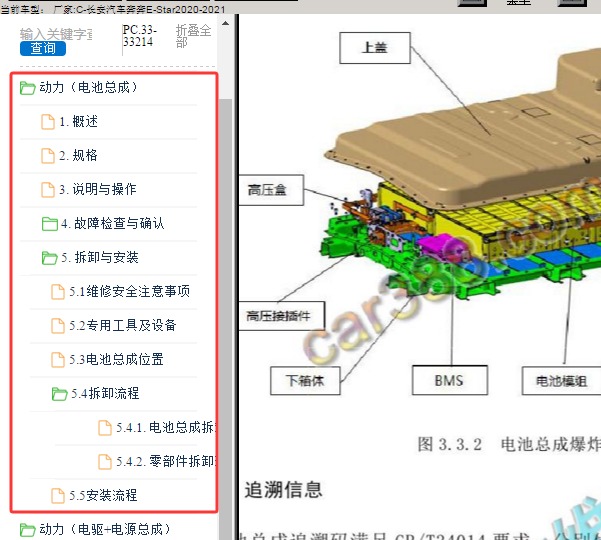Expand the 动力（电驱+电源总成）folder icon

pos(28,530)
